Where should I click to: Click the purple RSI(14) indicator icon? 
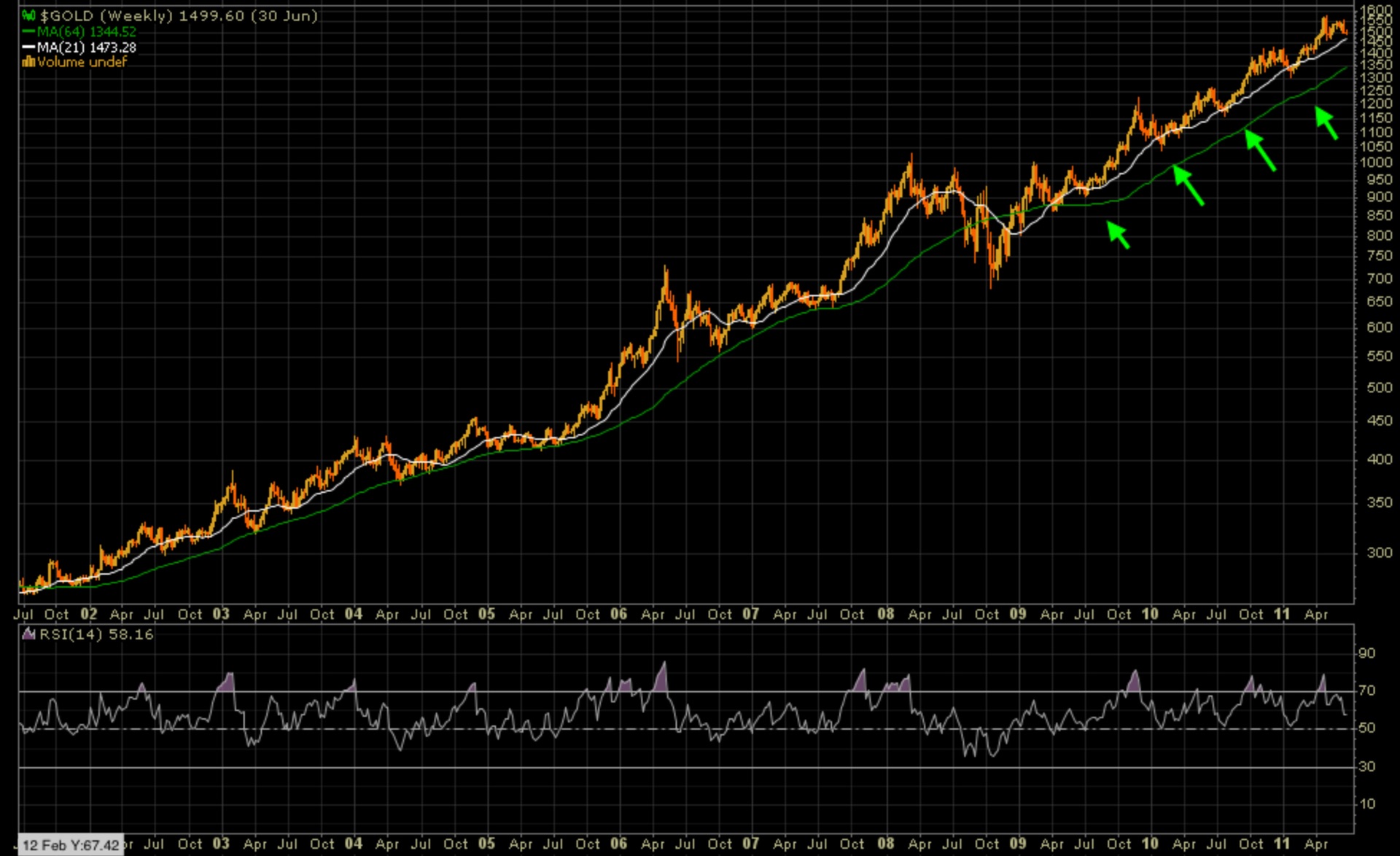pyautogui.click(x=29, y=634)
